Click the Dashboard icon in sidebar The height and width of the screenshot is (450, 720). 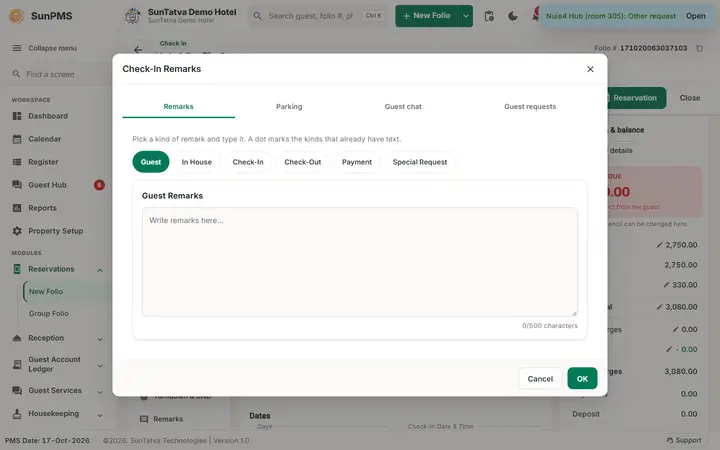pos(17,116)
